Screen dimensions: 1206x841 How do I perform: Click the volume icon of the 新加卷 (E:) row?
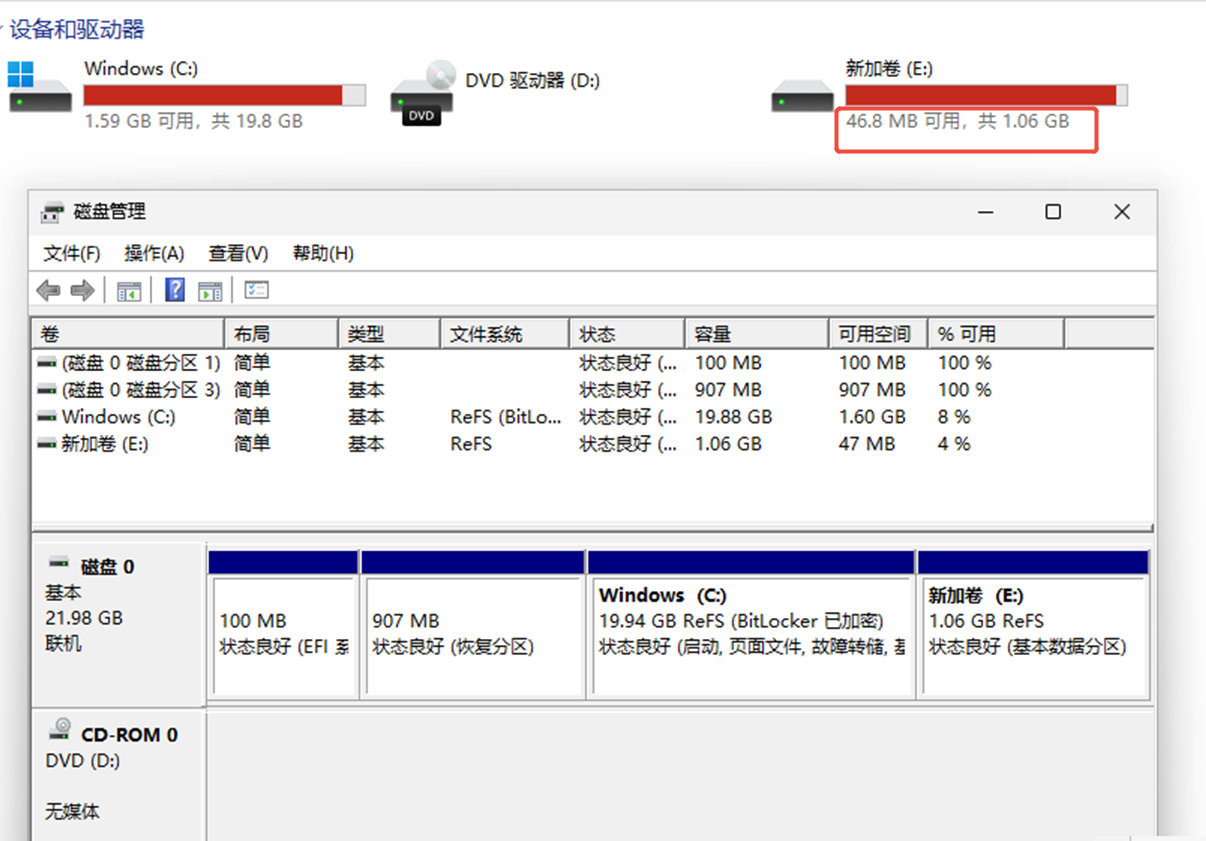[46, 444]
